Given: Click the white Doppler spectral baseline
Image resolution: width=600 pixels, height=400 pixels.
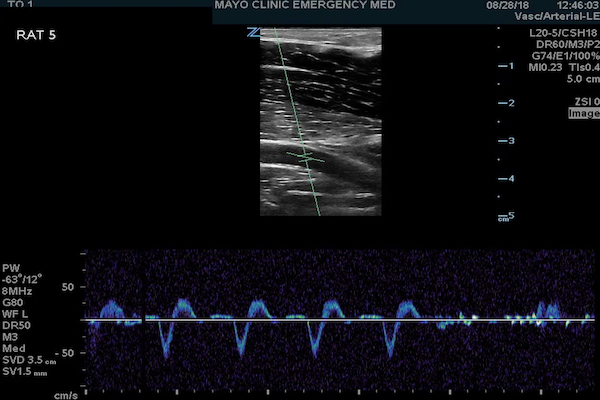Looking at the screenshot, I should pos(340,320).
